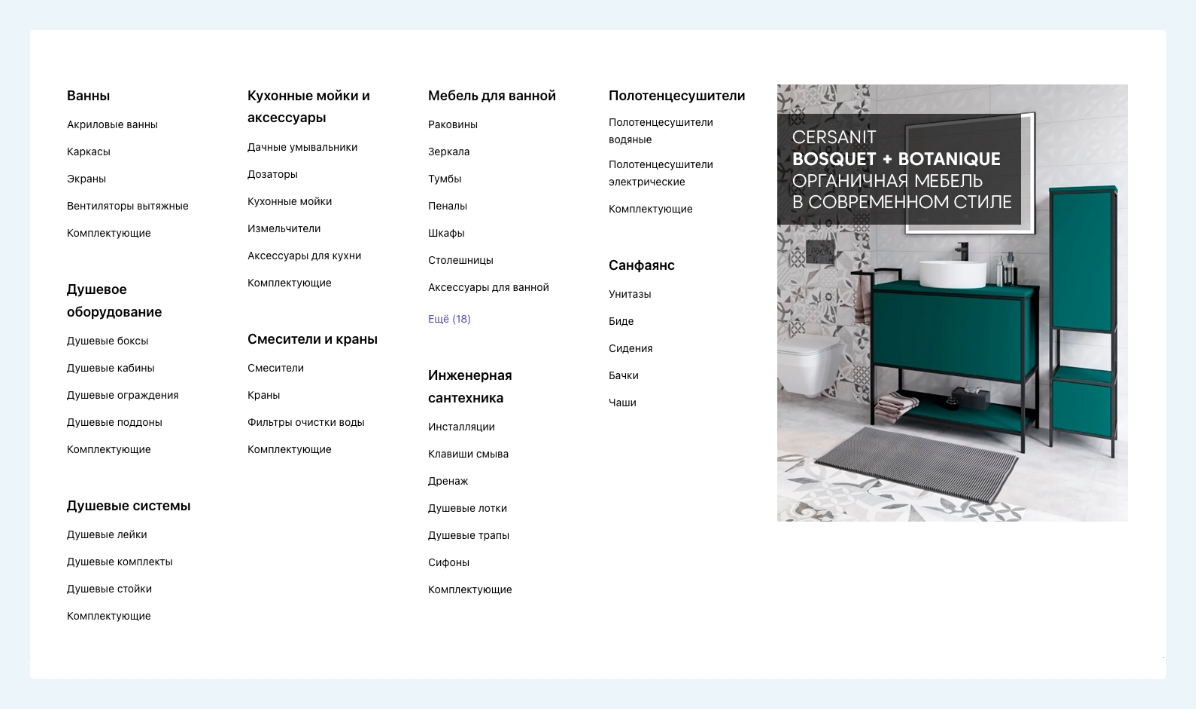Open "Комплектующие" under the kitchen sinks section
Image resolution: width=1196 pixels, height=709 pixels.
tap(290, 283)
